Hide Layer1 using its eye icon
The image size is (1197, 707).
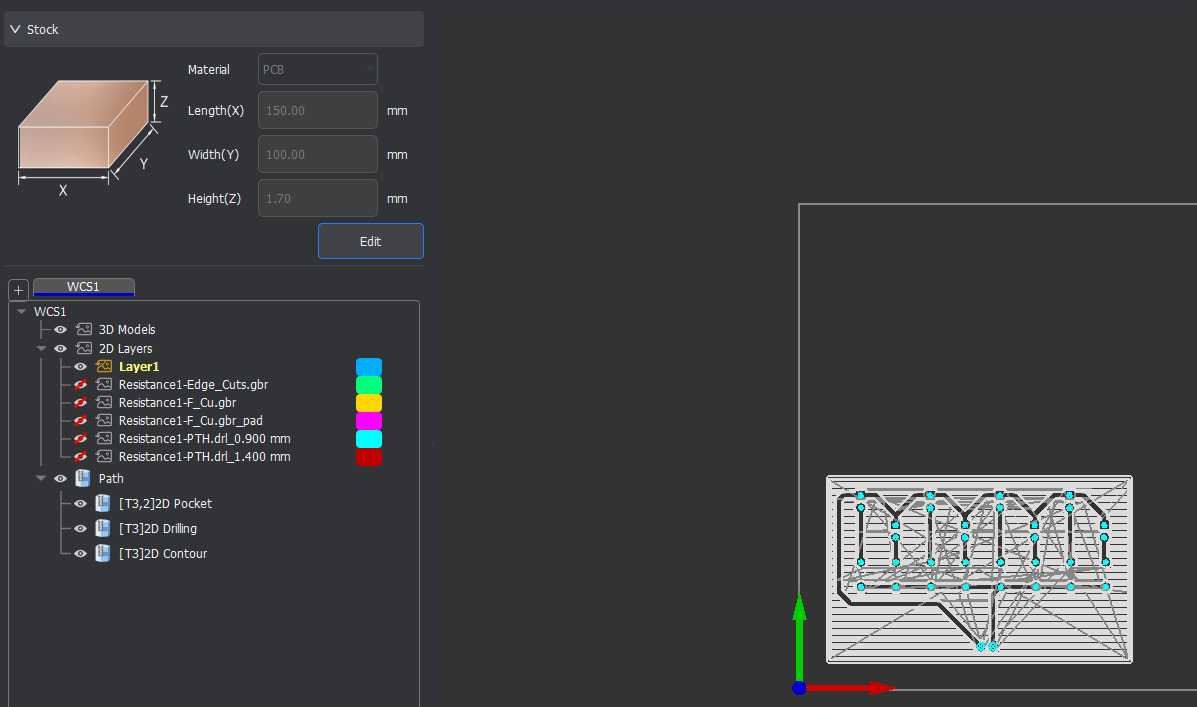pyautogui.click(x=81, y=367)
